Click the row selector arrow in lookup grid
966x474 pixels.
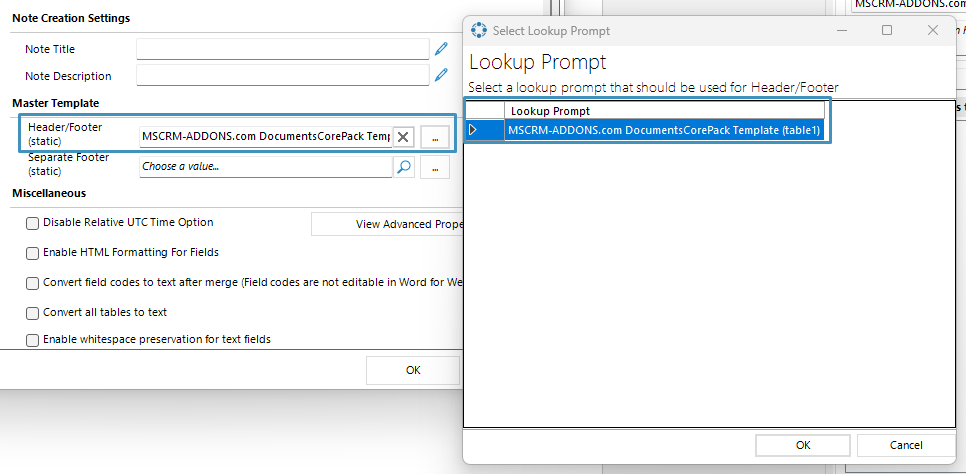(x=473, y=129)
